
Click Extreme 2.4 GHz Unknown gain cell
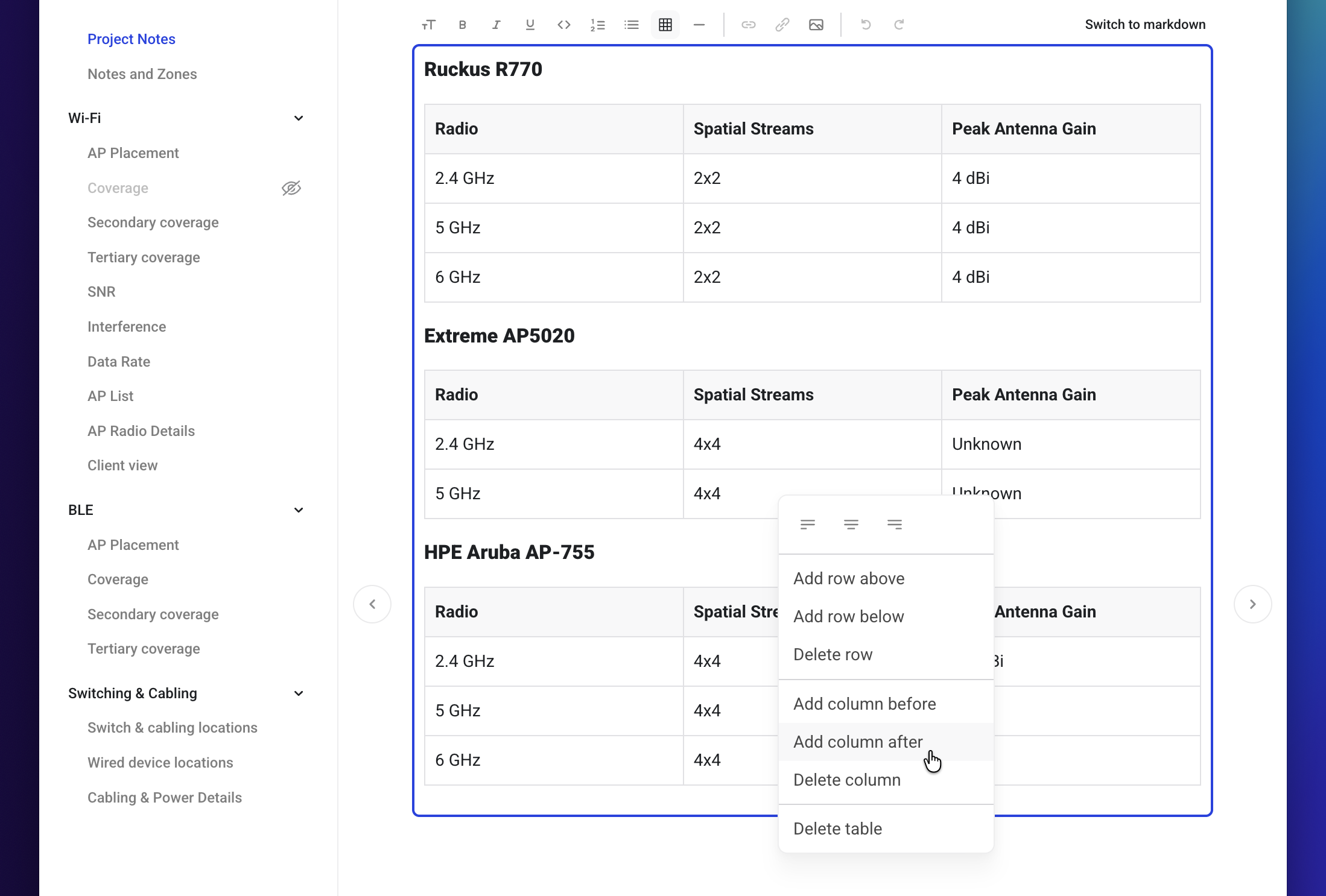(x=1071, y=444)
